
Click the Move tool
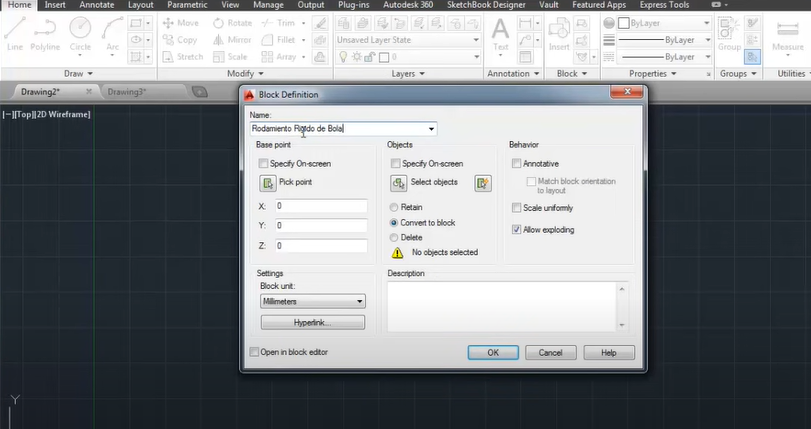point(180,23)
